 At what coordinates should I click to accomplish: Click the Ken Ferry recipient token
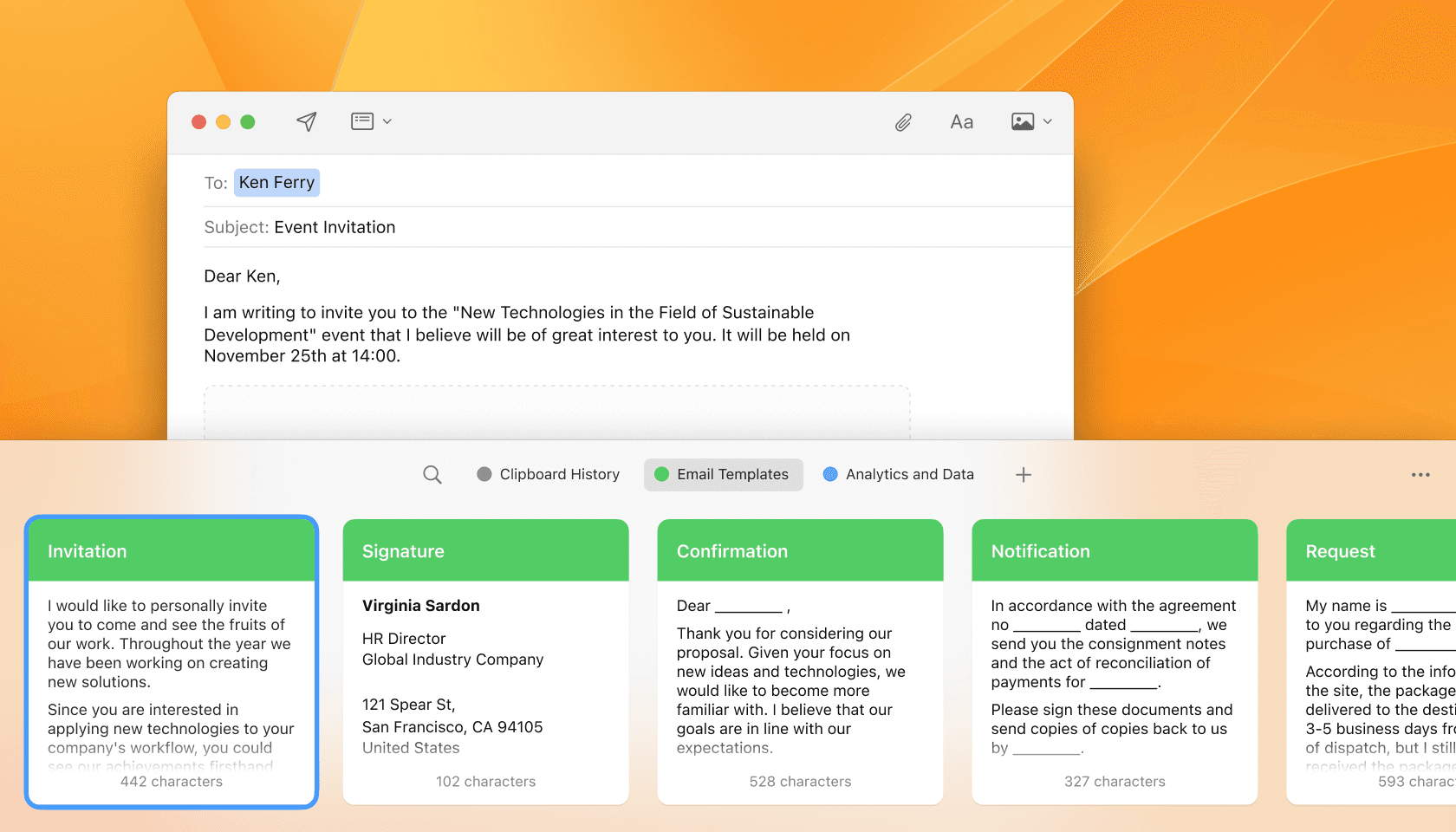(276, 183)
